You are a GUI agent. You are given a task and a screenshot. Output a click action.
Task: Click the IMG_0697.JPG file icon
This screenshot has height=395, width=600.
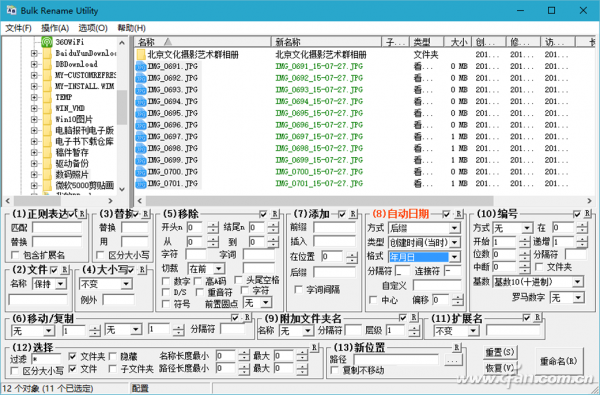(x=141, y=137)
